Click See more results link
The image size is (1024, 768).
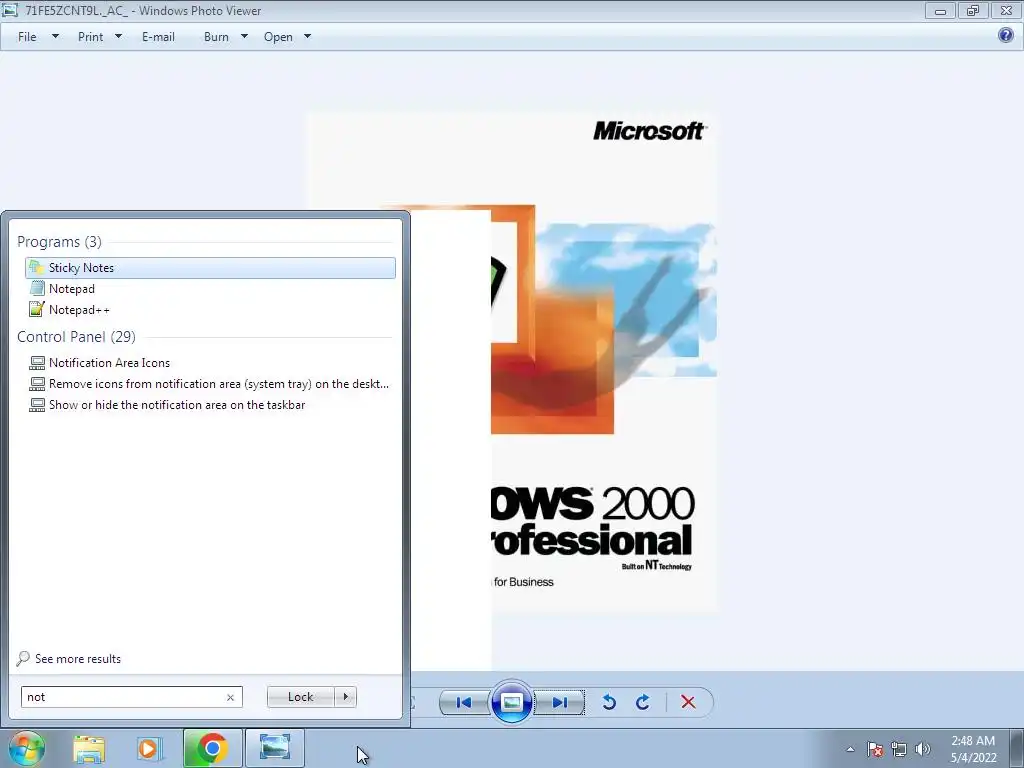(69, 658)
